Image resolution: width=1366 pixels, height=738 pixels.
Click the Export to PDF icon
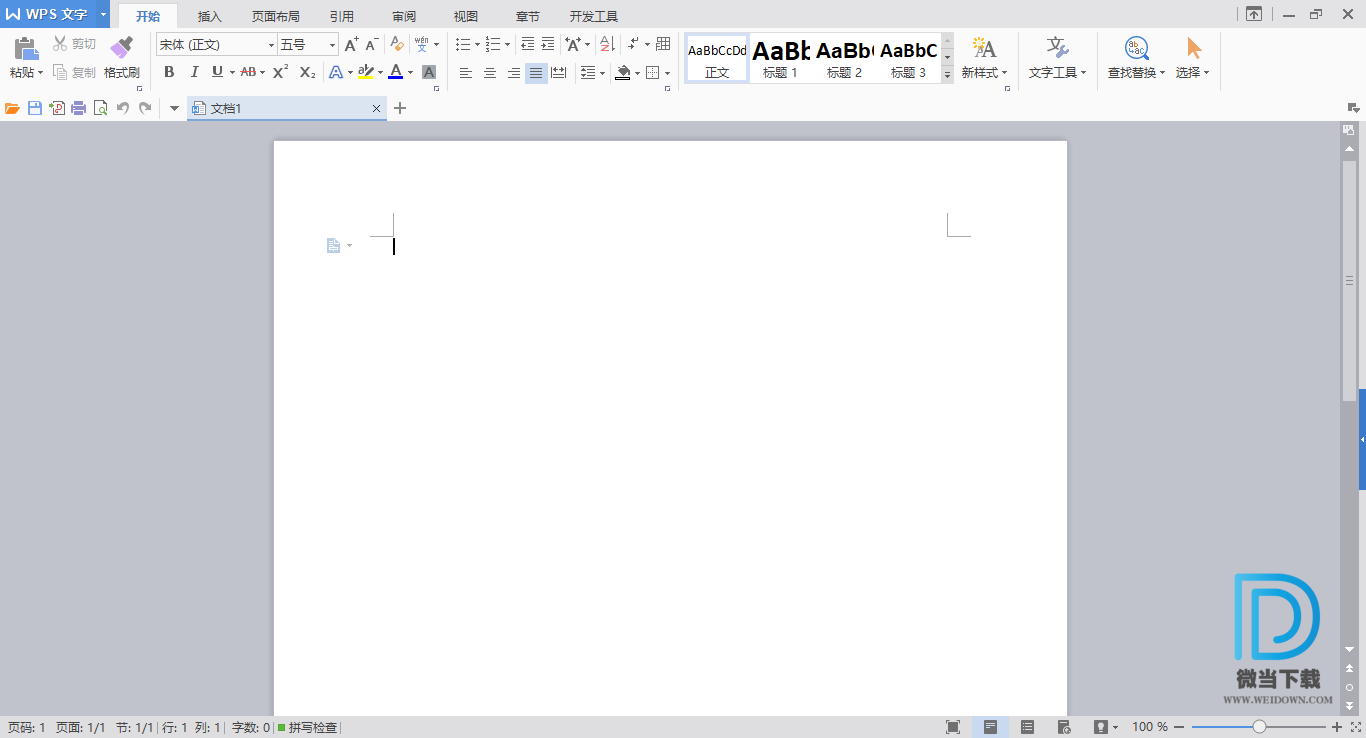point(57,108)
